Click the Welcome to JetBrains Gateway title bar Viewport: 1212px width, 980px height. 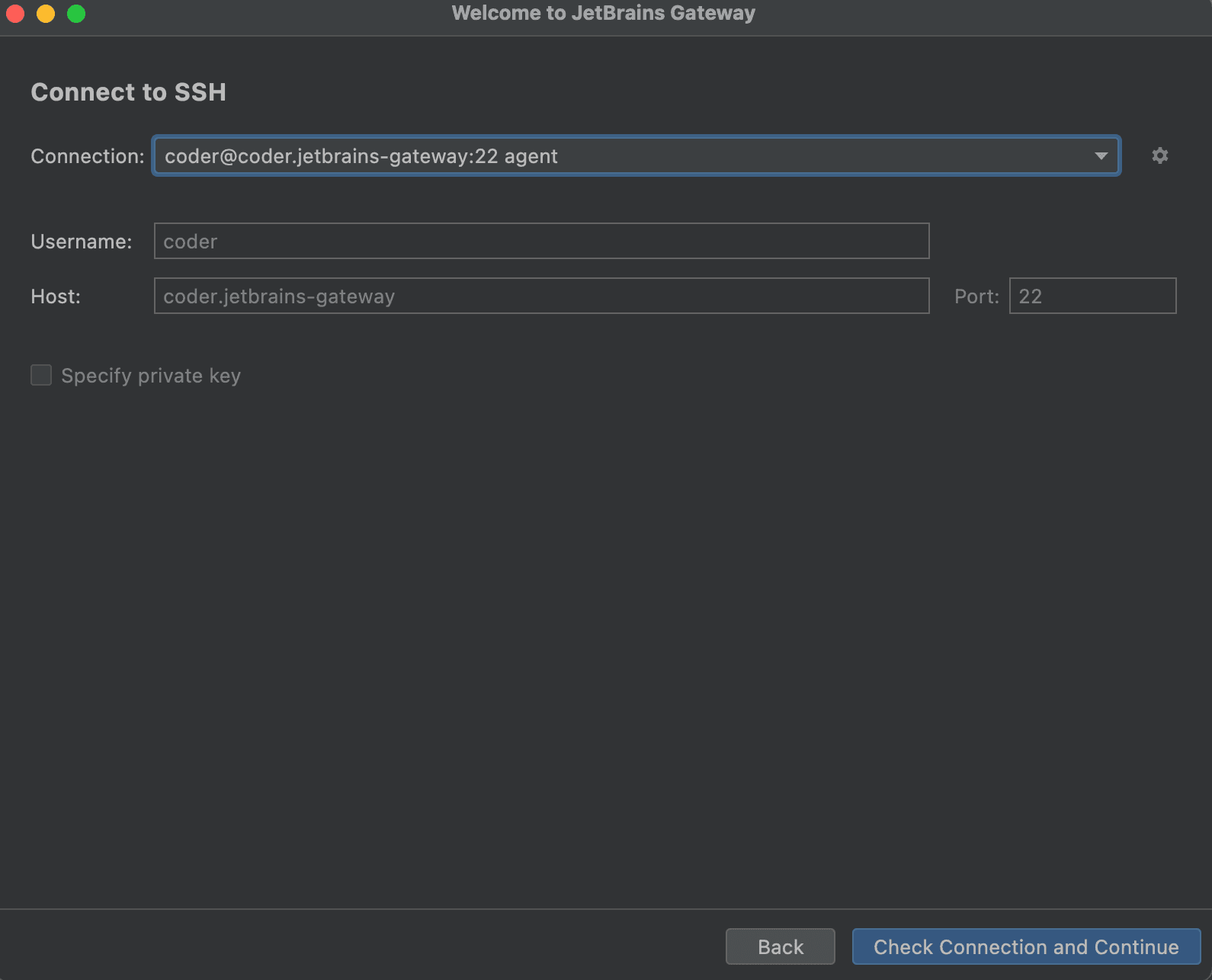(604, 13)
